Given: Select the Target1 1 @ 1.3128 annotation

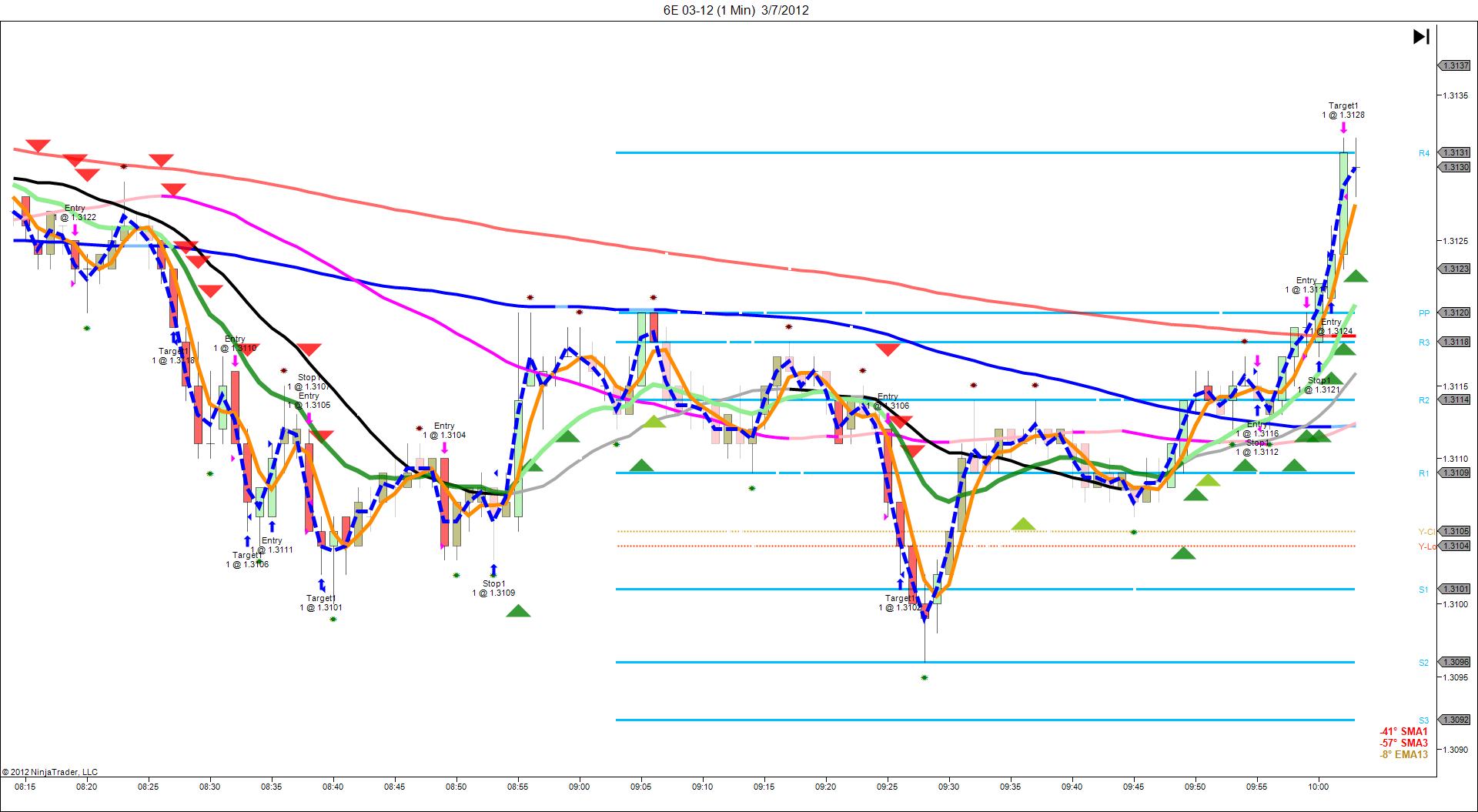Looking at the screenshot, I should click(1343, 110).
